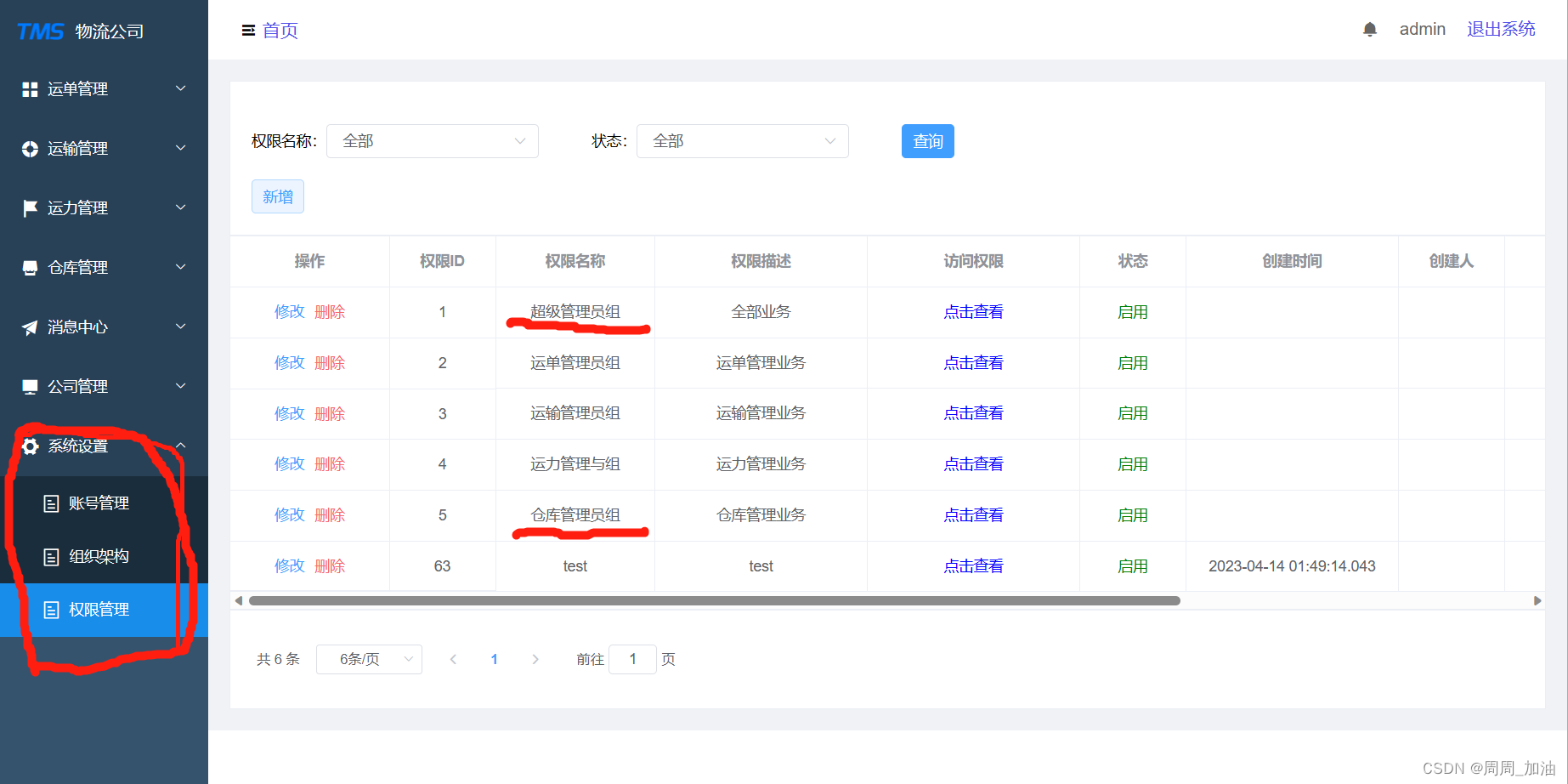Toggle the sidebar collapse hamburger icon

(248, 31)
